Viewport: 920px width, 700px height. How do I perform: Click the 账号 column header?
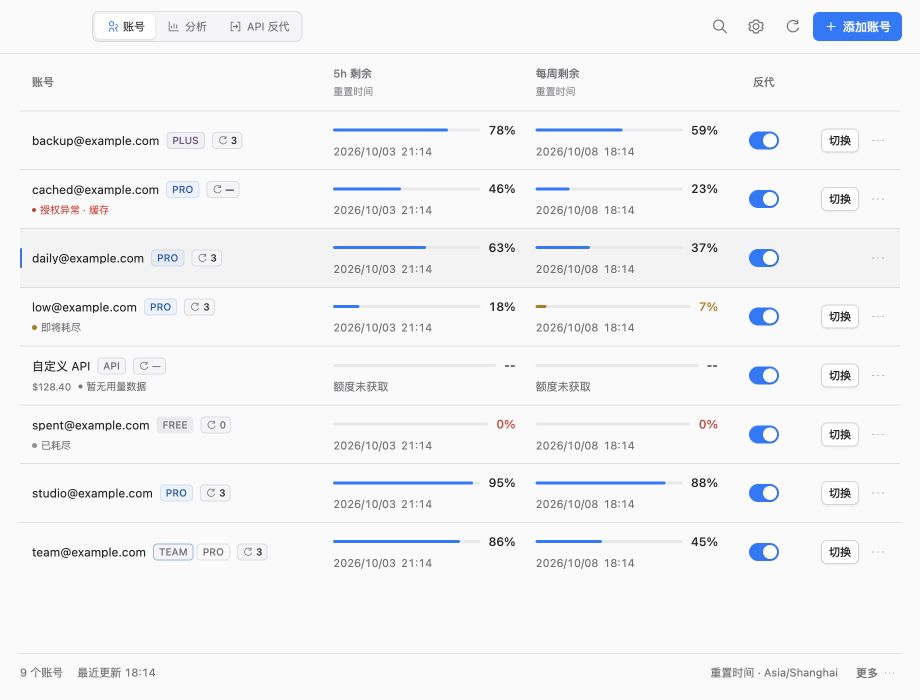[x=43, y=82]
